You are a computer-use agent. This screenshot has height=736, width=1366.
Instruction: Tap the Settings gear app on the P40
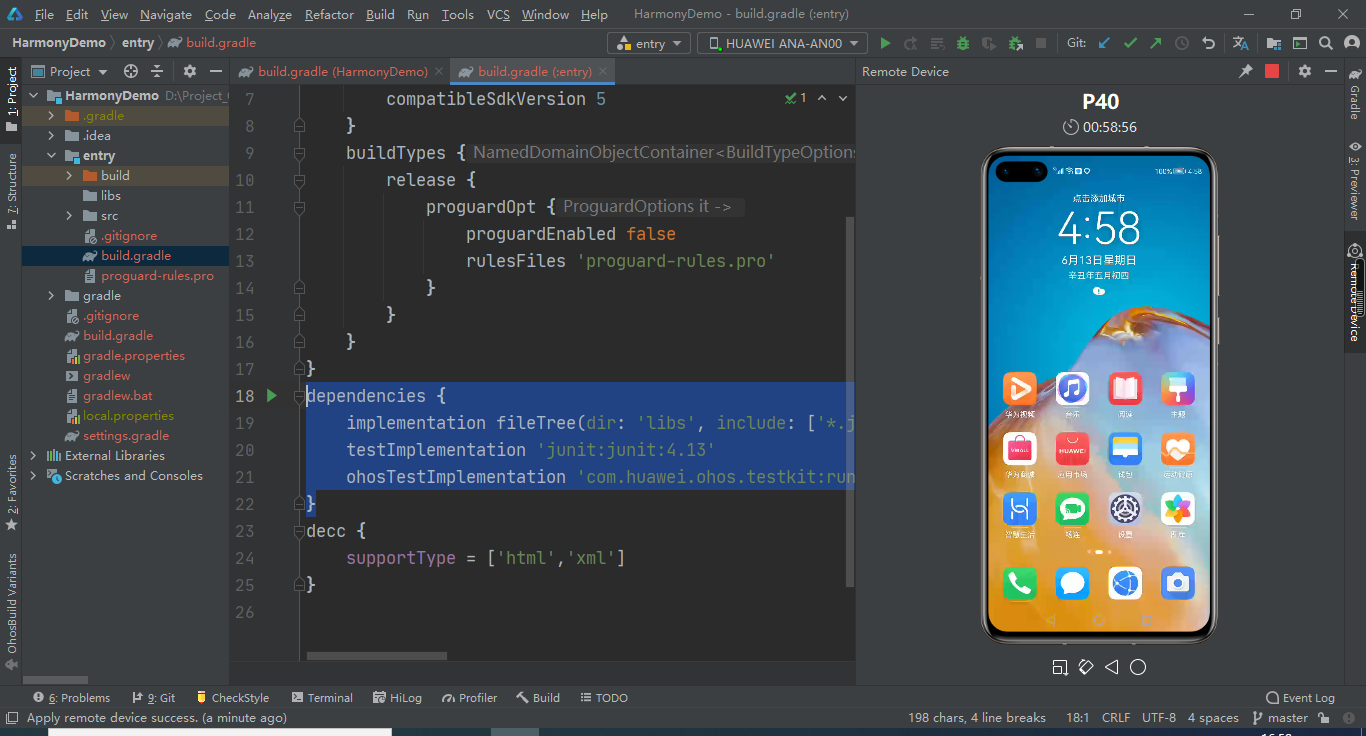pos(1125,509)
